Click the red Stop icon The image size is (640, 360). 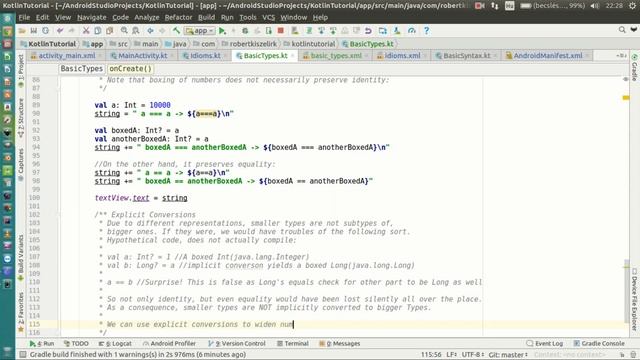pos(280,31)
